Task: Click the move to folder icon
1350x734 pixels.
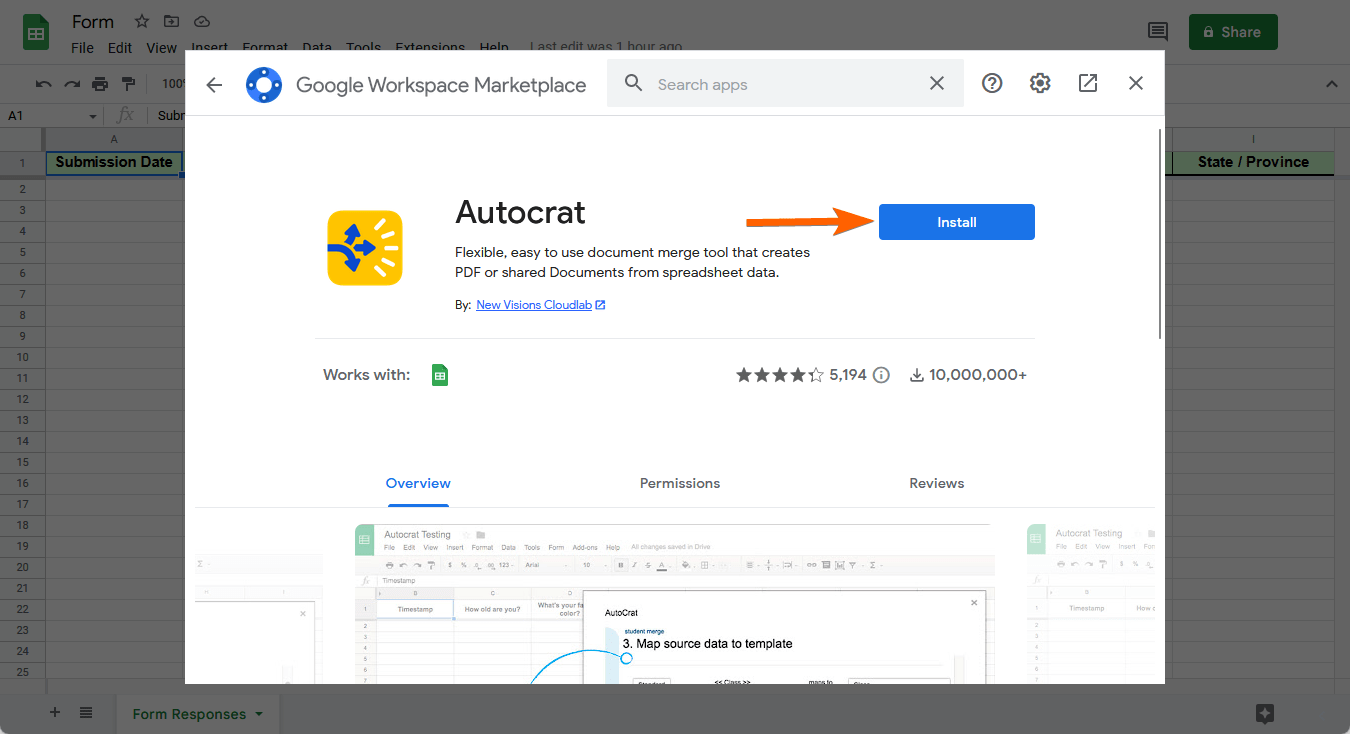Action: 172,21
